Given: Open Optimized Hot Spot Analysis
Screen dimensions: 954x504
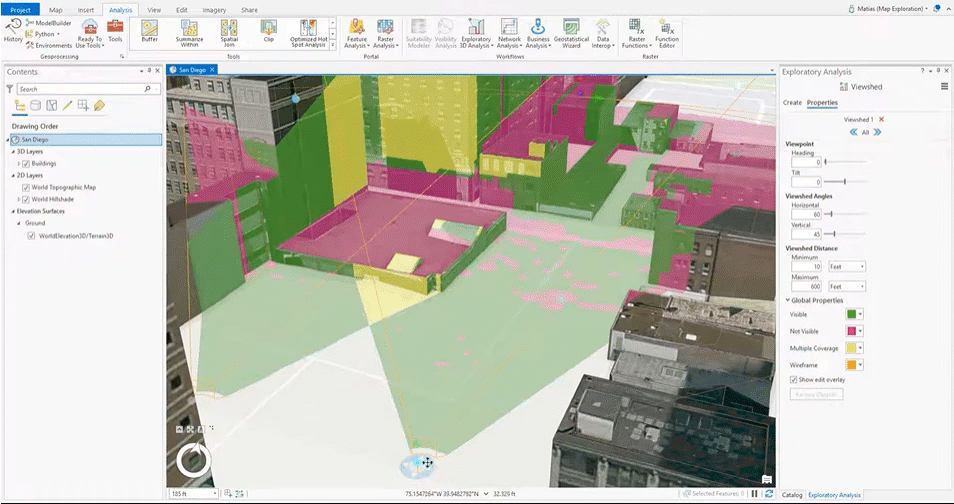Looking at the screenshot, I should [x=308, y=33].
